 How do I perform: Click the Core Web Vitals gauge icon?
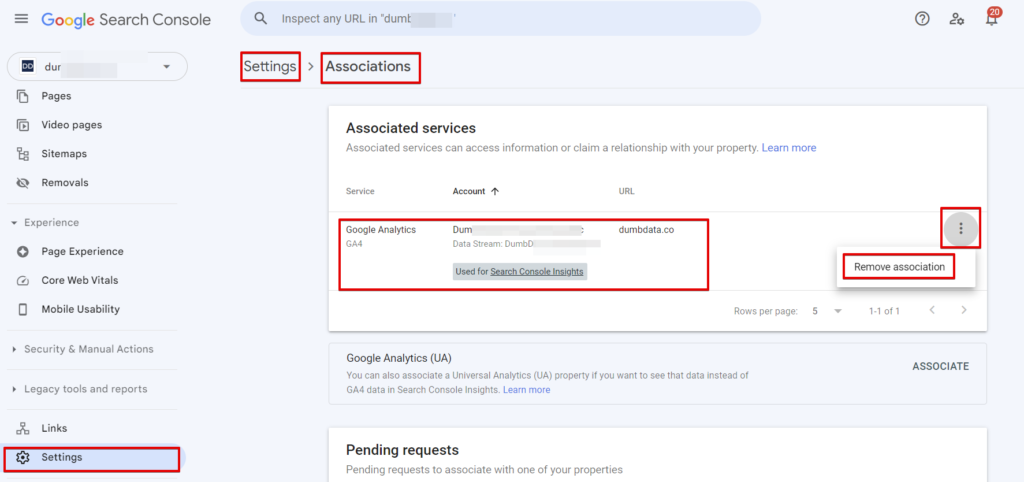click(x=23, y=281)
